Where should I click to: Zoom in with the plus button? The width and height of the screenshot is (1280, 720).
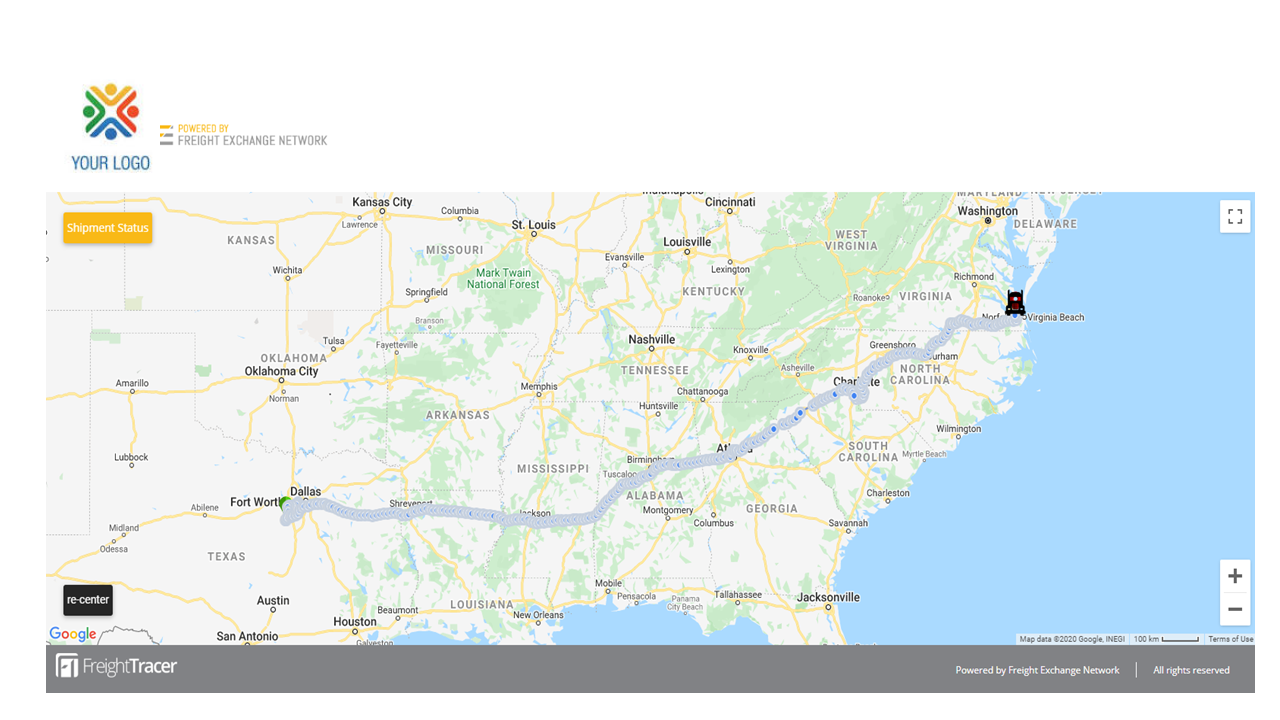coord(1235,576)
